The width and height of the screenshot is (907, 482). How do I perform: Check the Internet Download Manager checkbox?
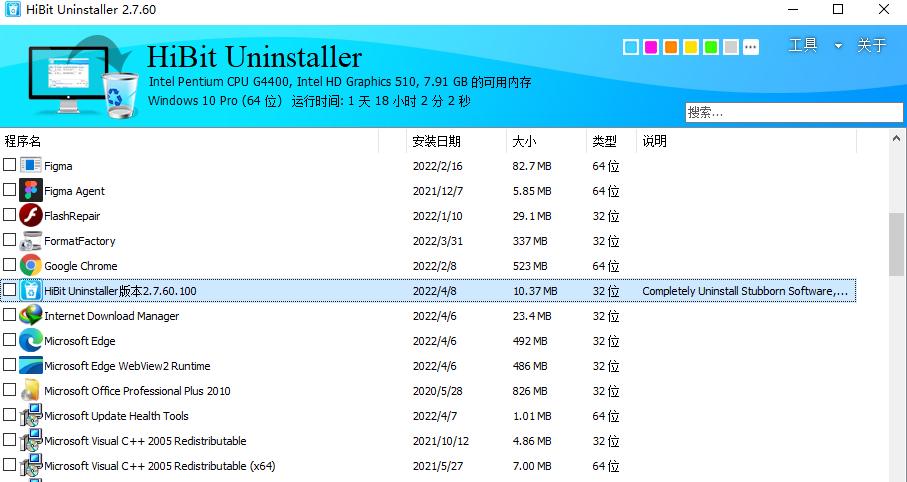(x=9, y=314)
